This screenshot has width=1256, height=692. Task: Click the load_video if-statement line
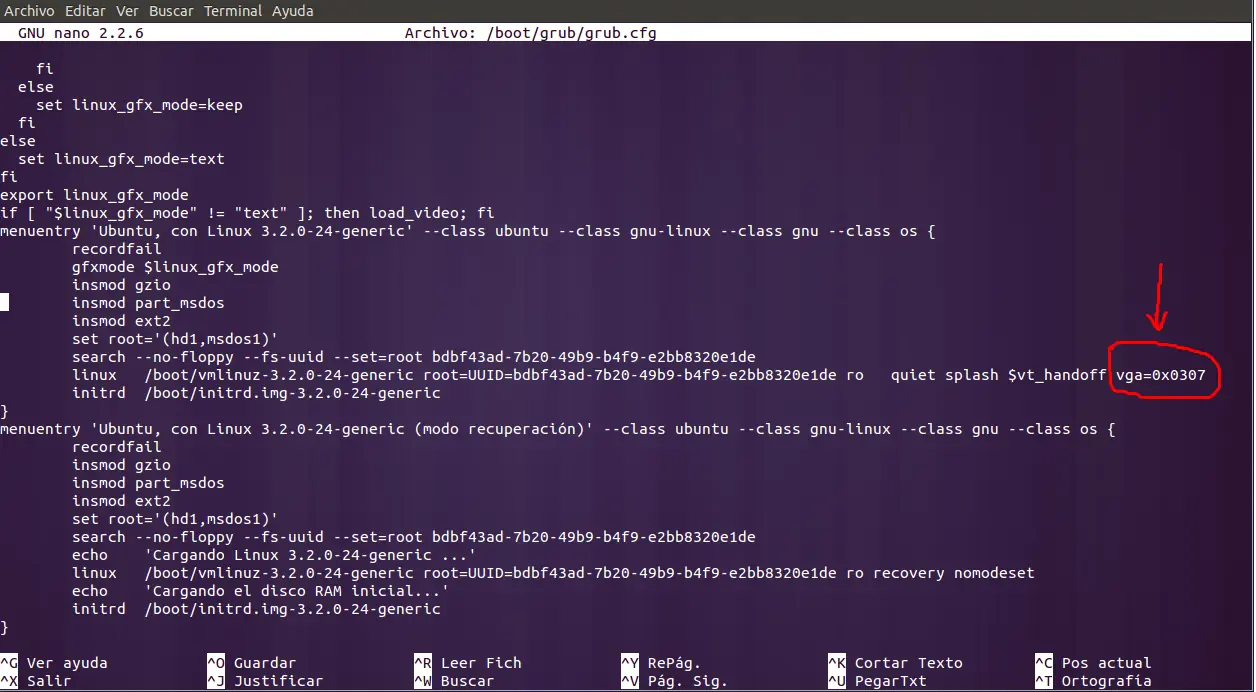tap(247, 213)
